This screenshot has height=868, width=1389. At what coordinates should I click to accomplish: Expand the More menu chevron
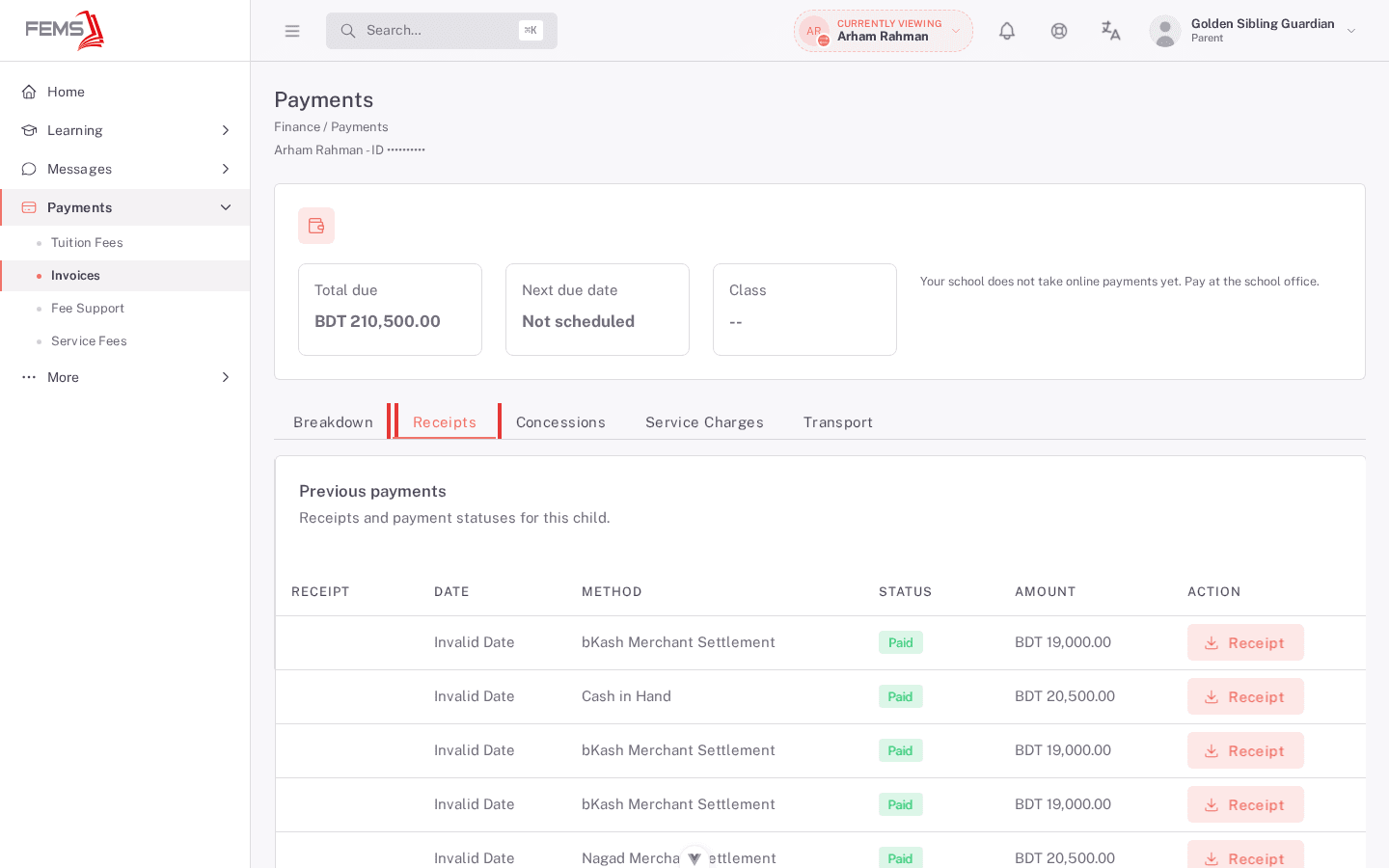pyautogui.click(x=226, y=377)
